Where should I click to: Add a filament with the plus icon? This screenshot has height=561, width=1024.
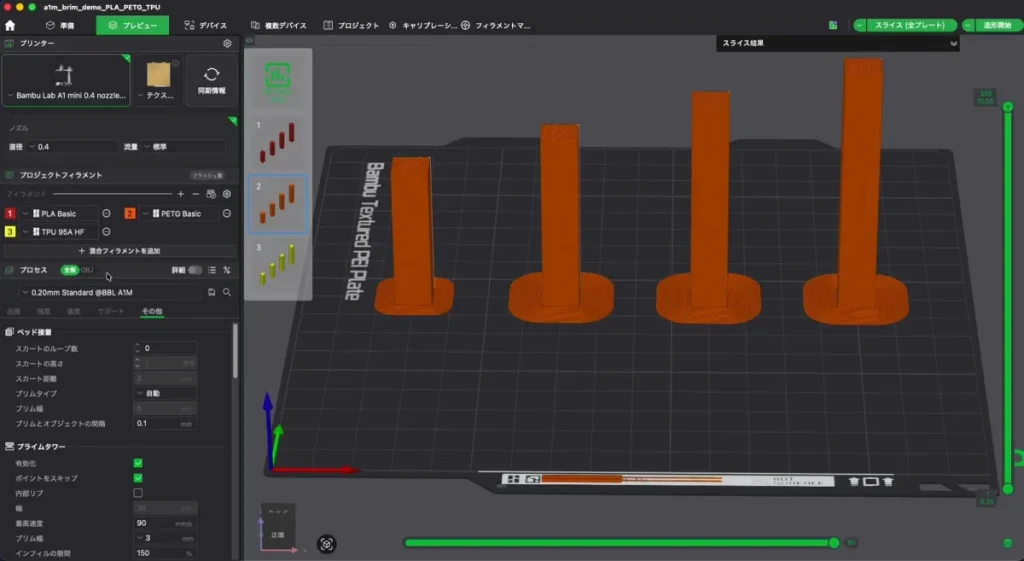[181, 194]
